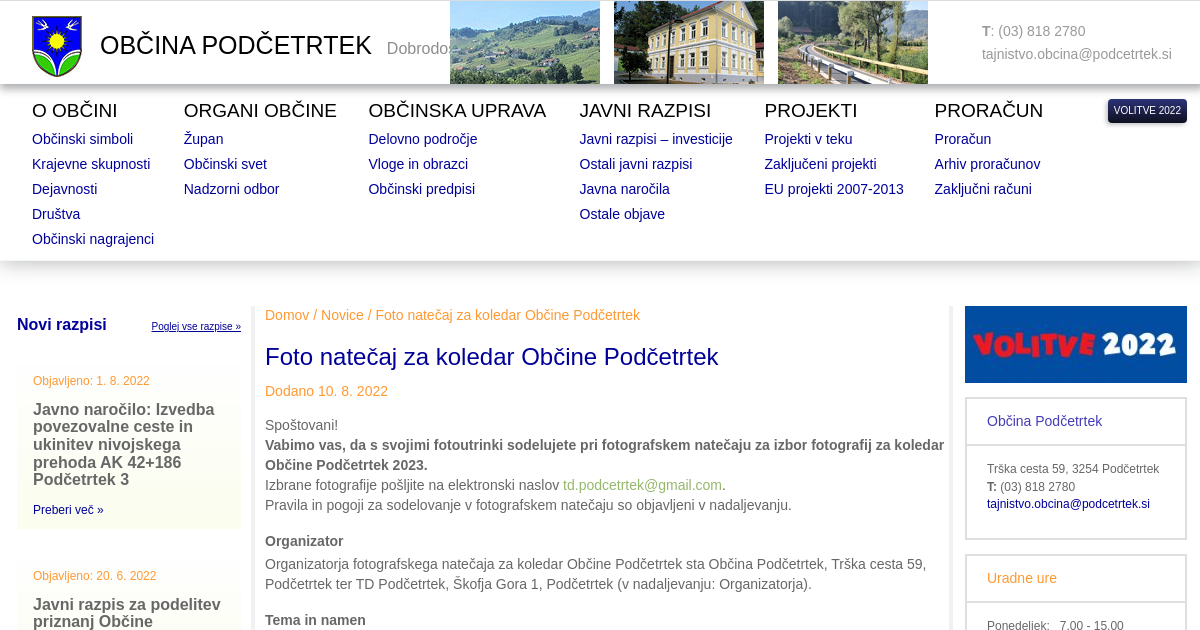1200x630 pixels.
Task: Open the green hillside header photo
Action: click(x=524, y=42)
